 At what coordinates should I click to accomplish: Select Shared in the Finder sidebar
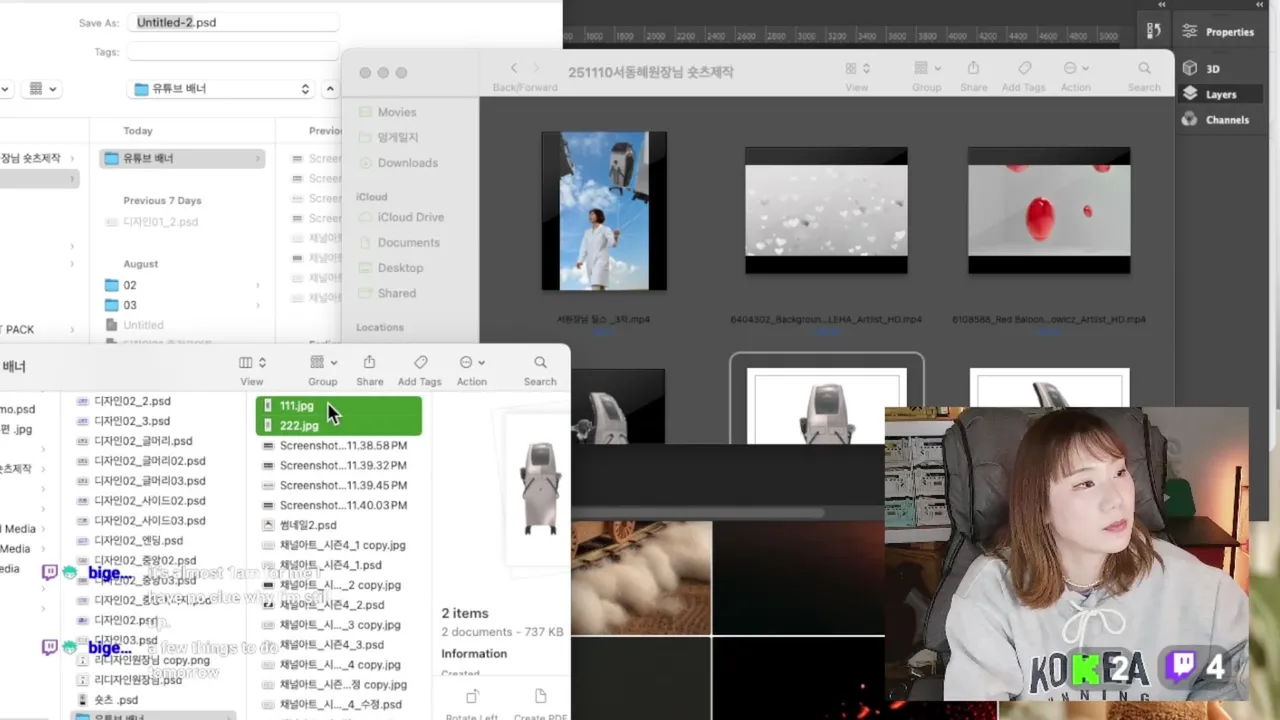396,293
